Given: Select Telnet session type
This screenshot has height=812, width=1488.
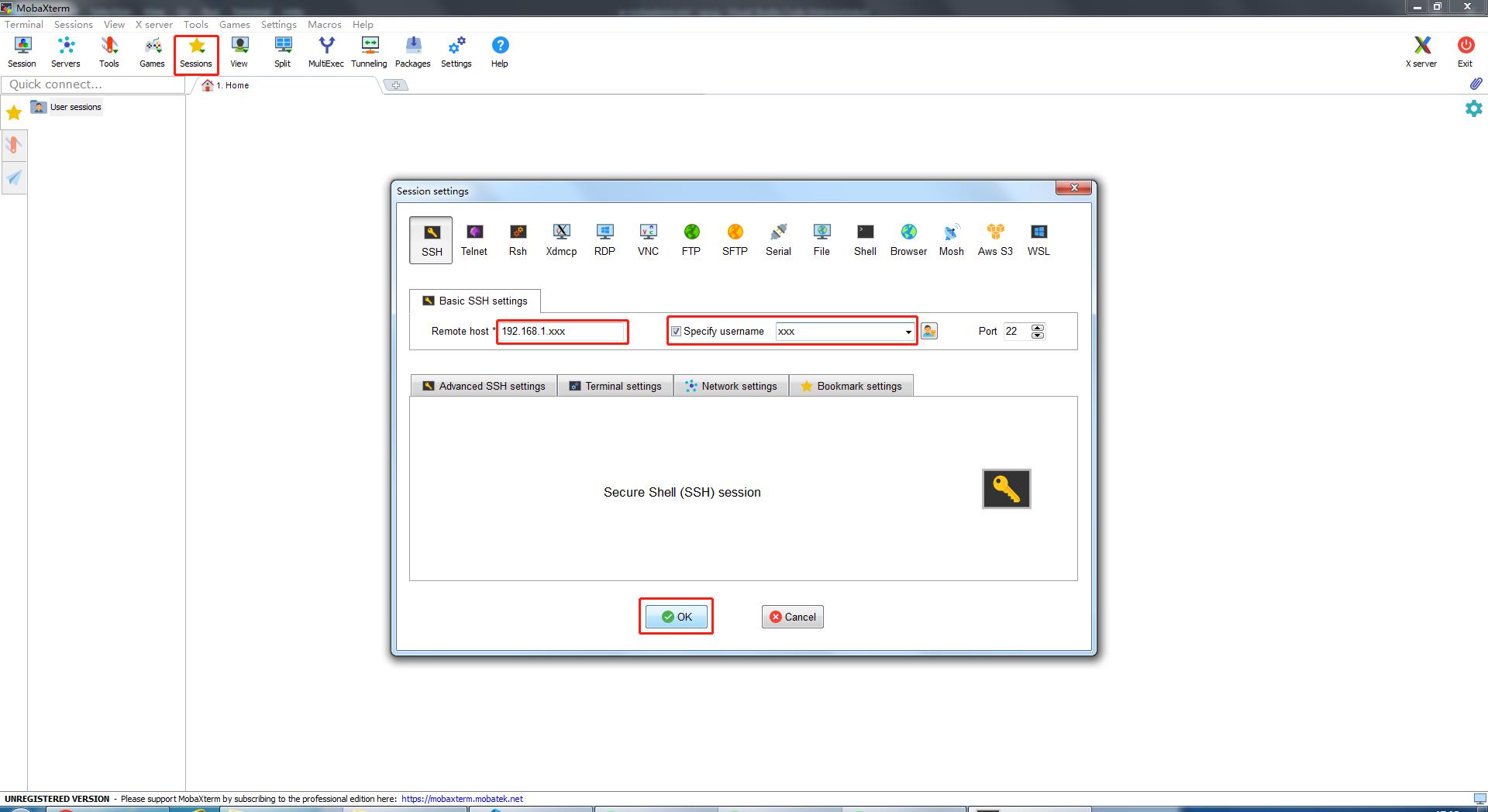Looking at the screenshot, I should coord(474,240).
